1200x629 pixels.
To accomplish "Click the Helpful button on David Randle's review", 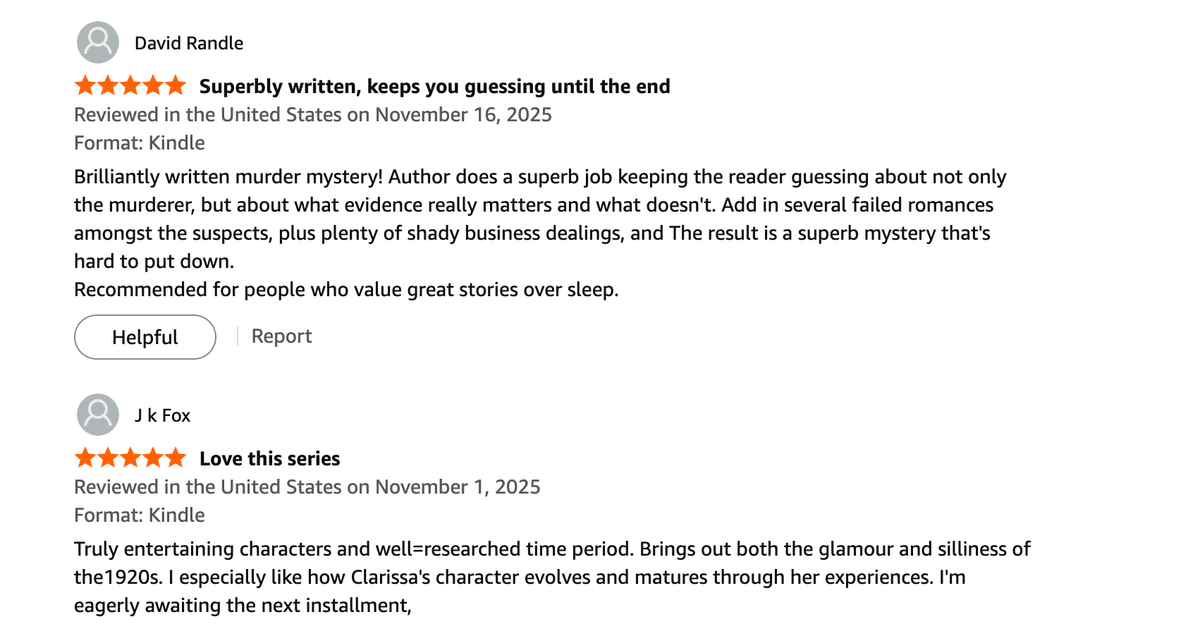I will coord(144,337).
